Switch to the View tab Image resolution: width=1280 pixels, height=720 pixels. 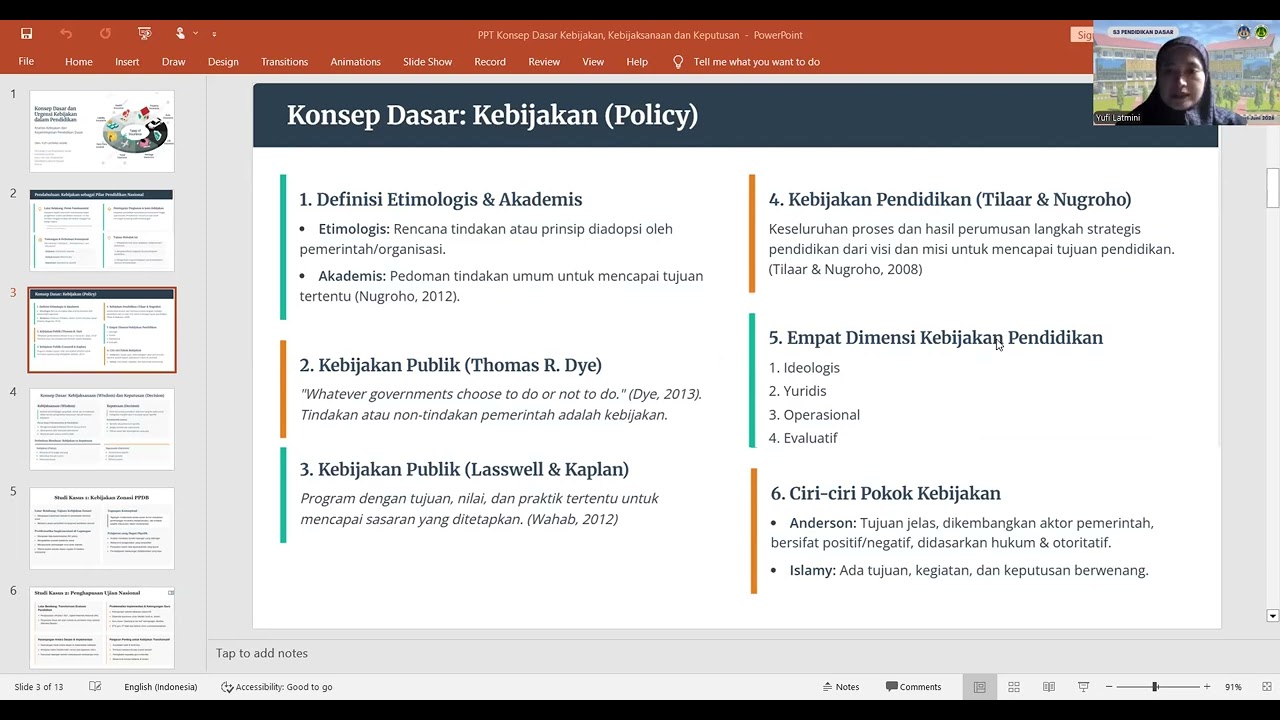click(x=593, y=62)
